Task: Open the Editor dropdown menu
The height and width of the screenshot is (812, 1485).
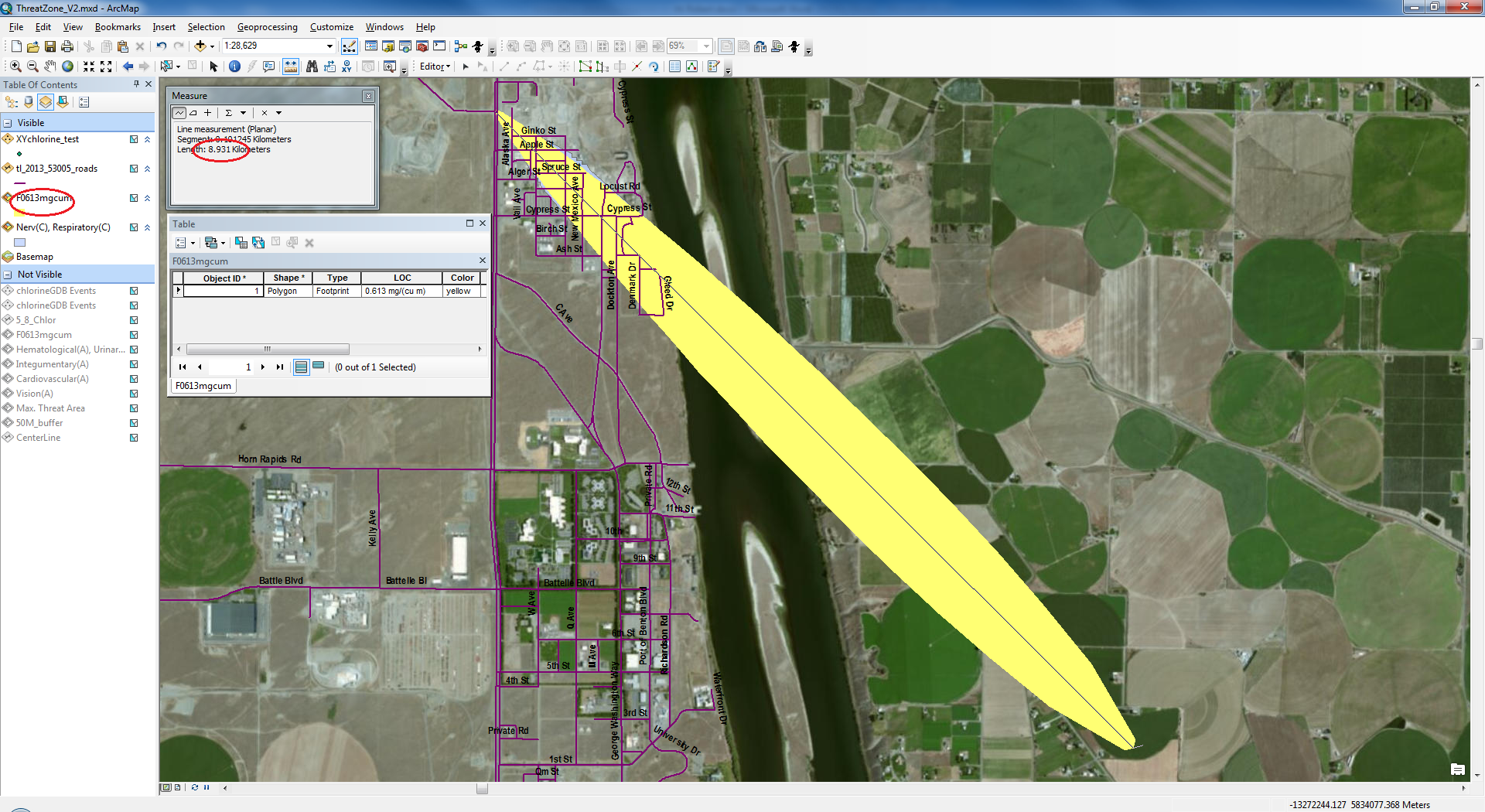Action: pos(435,67)
